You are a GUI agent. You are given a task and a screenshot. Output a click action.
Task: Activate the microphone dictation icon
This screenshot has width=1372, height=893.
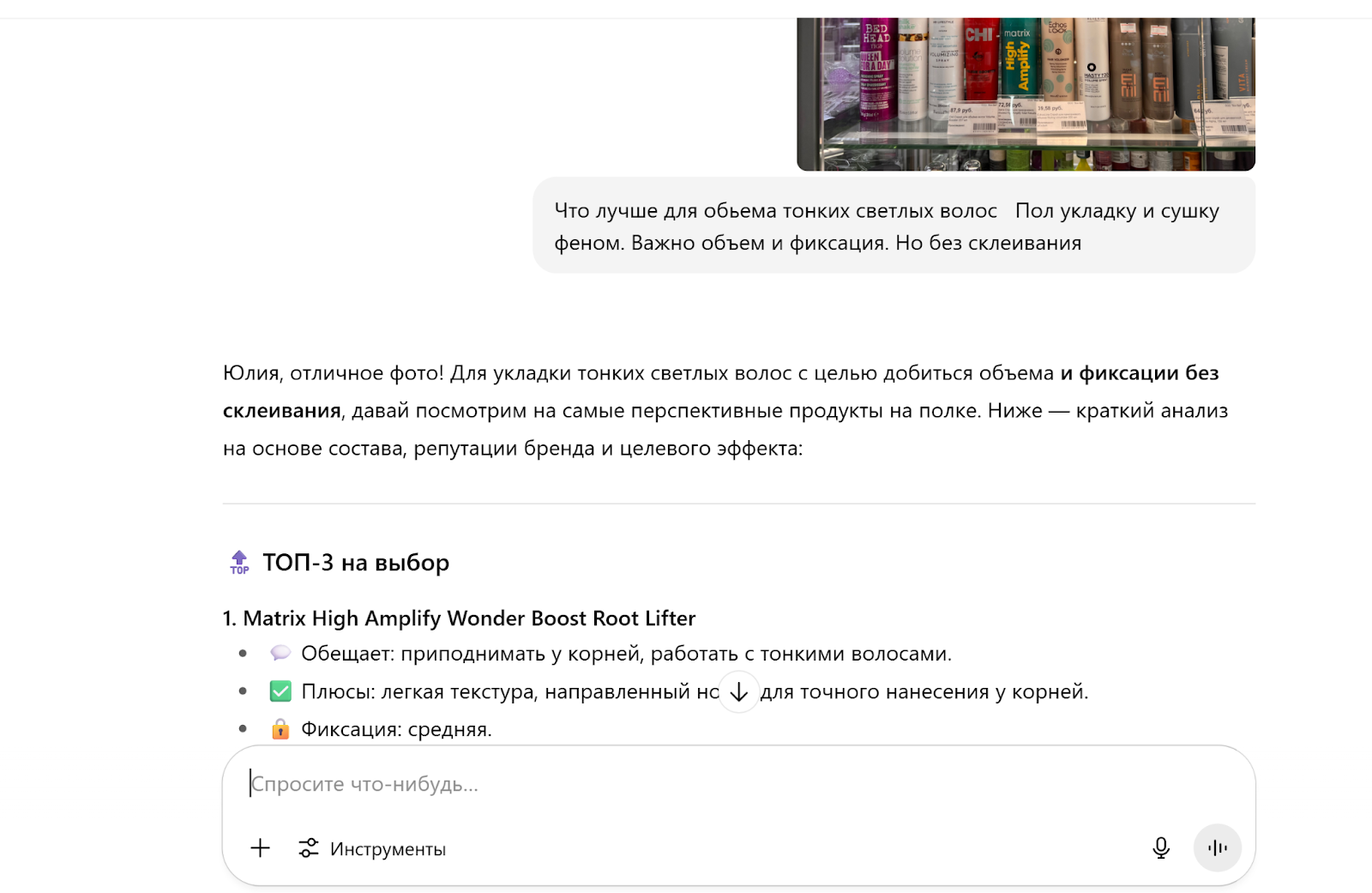coord(1160,848)
